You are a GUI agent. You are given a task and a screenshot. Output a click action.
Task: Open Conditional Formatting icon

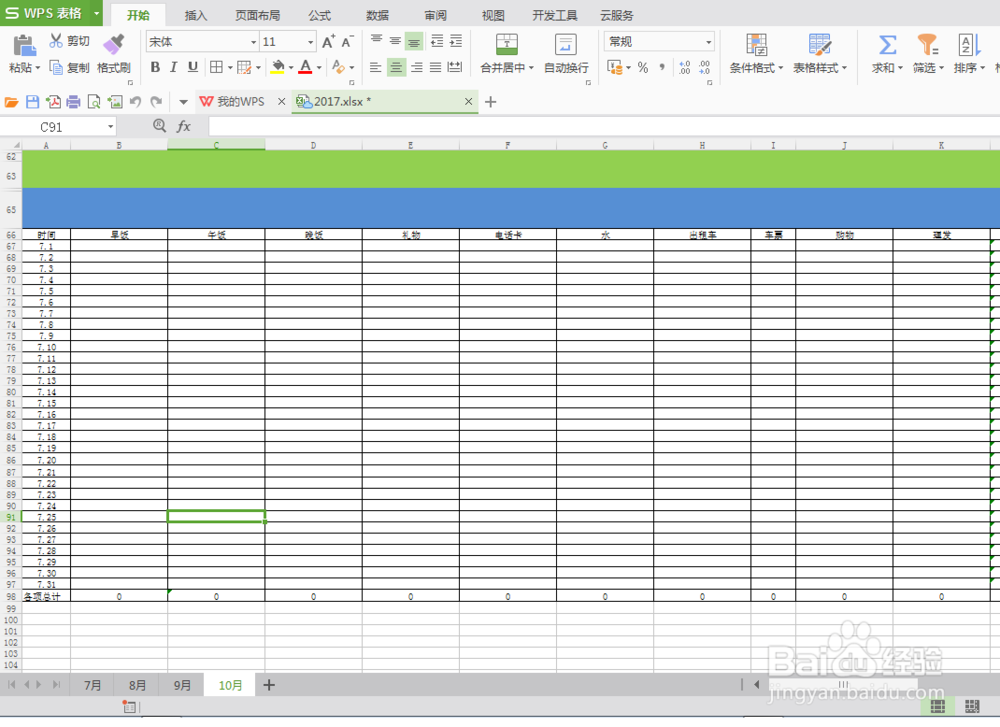tap(756, 45)
